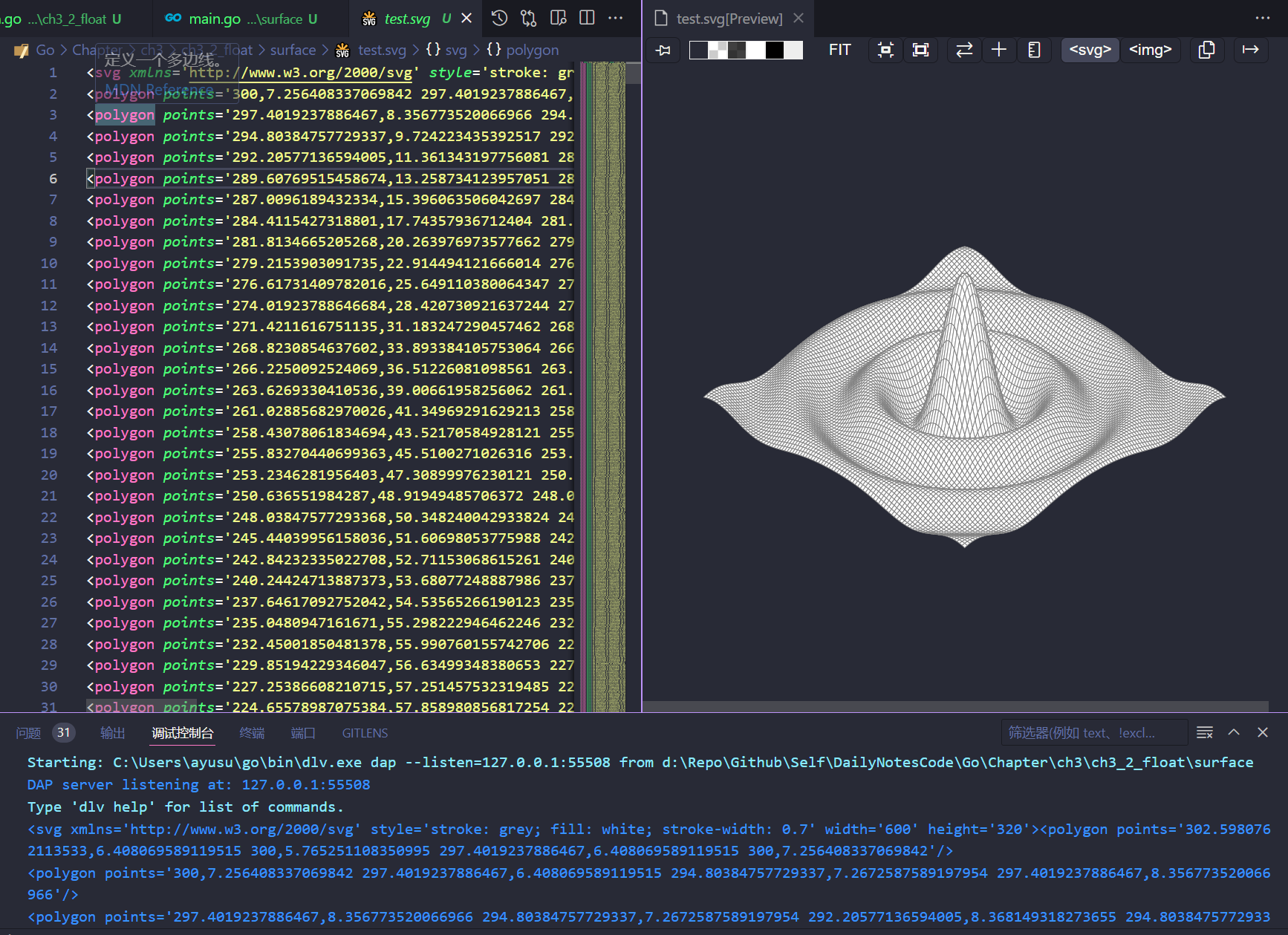Copy the SVG with the copy icon
Screen dimensions: 1288x935
[1207, 50]
